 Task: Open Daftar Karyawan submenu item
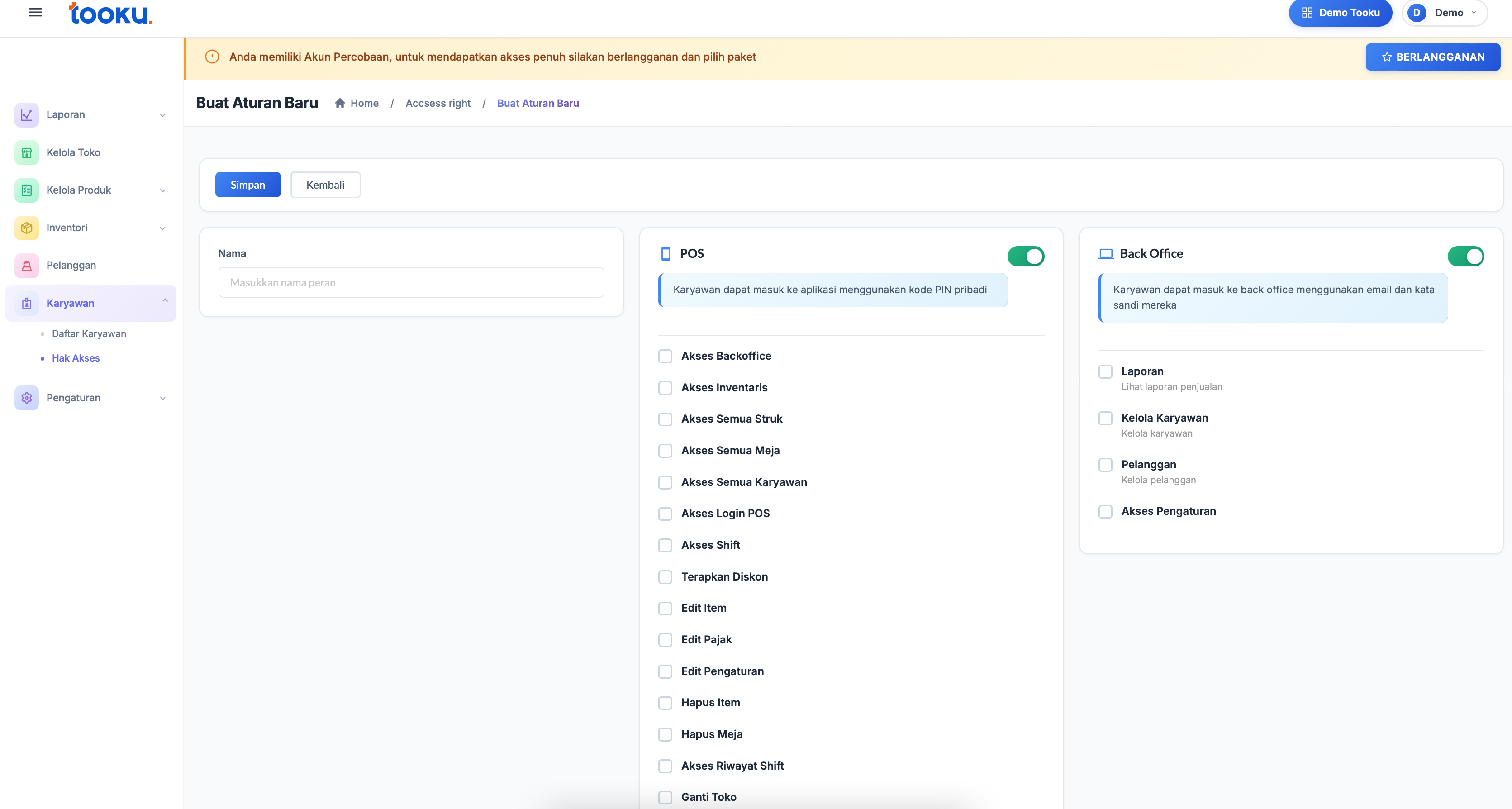89,334
